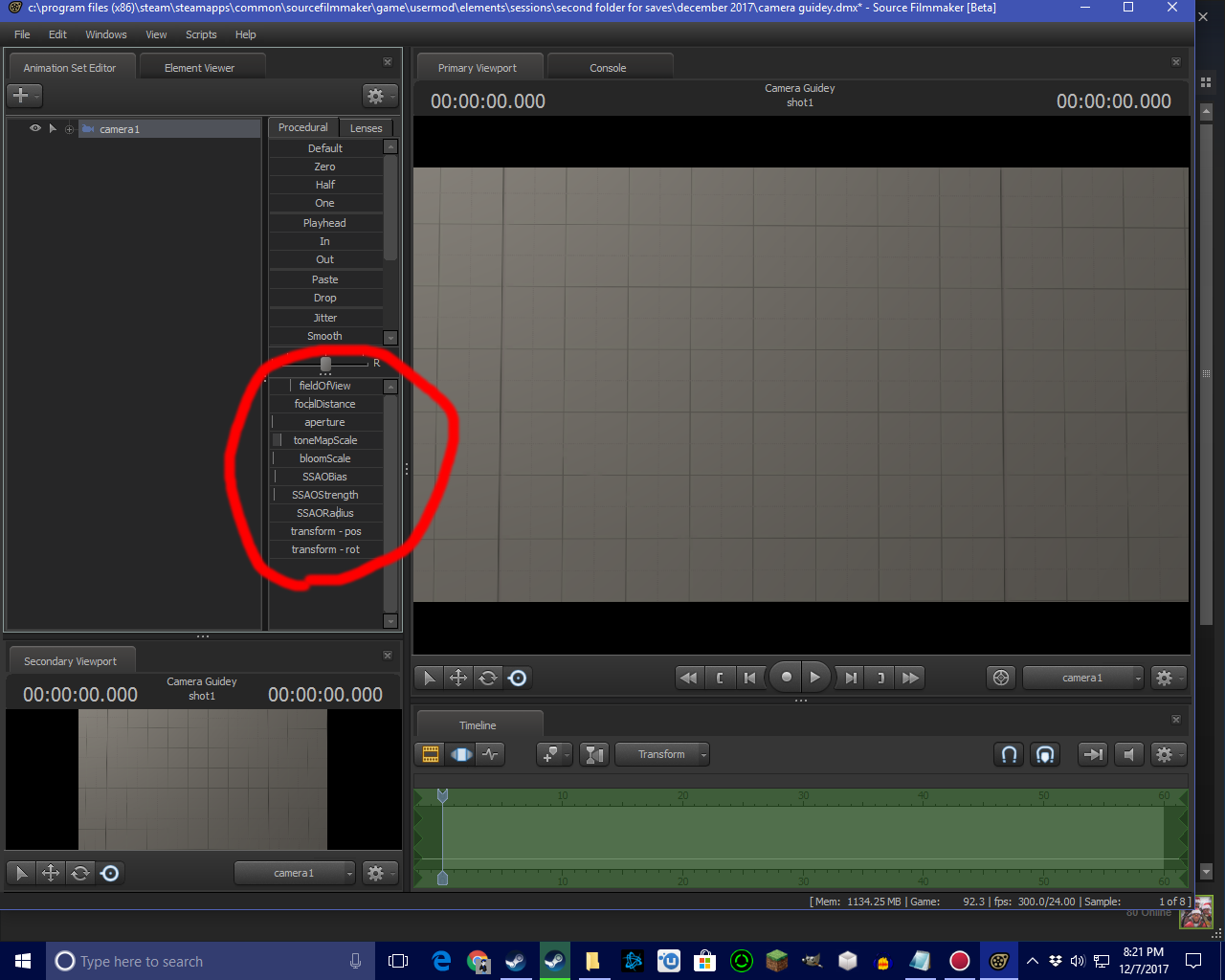Screen dimensions: 1225x980
Task: Open the Windows menu
Action: point(106,34)
